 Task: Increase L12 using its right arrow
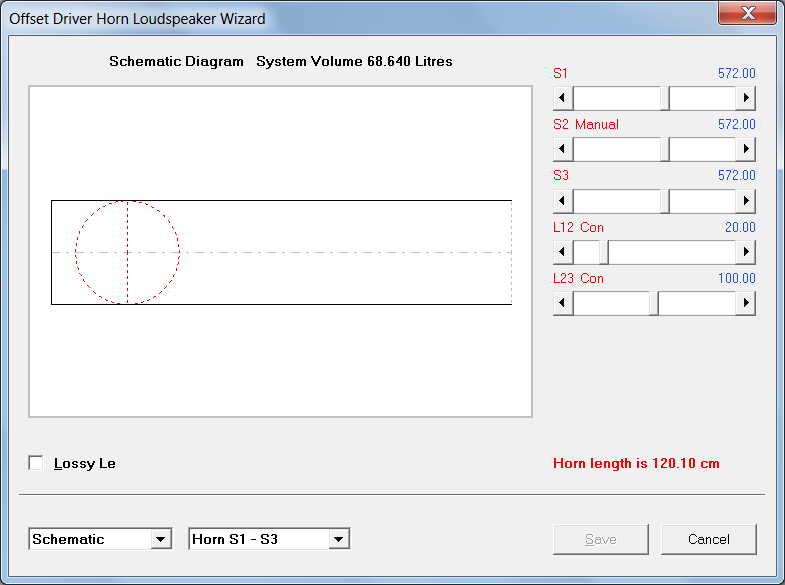coord(745,252)
